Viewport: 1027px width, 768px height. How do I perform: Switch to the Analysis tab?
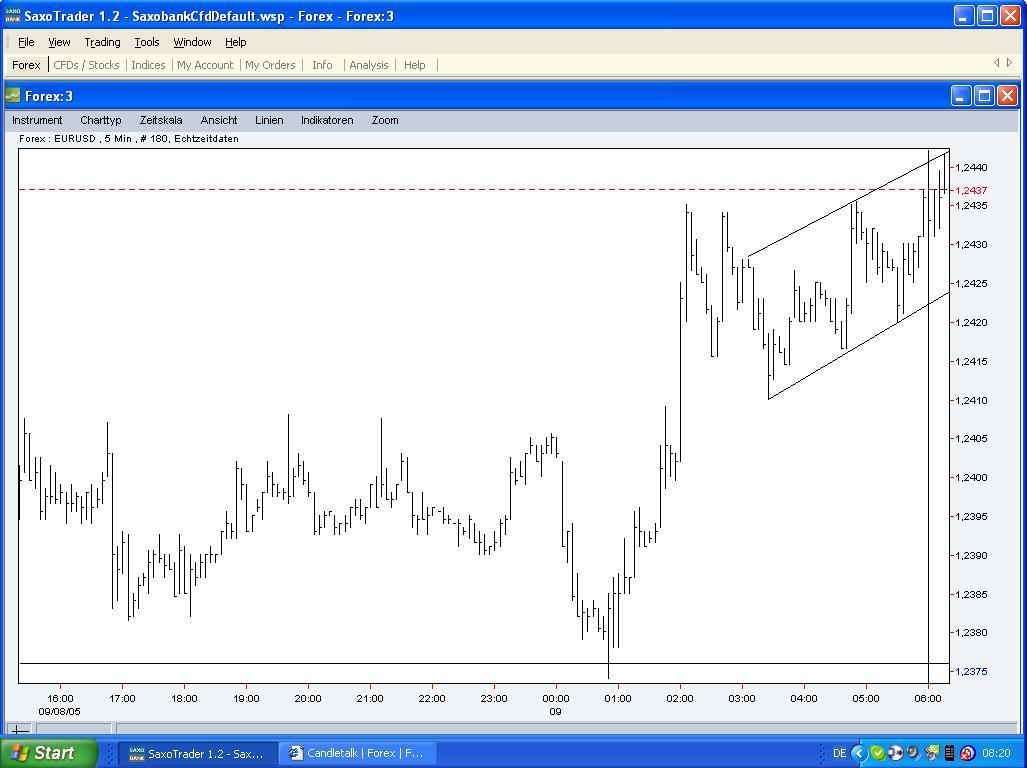click(x=369, y=65)
